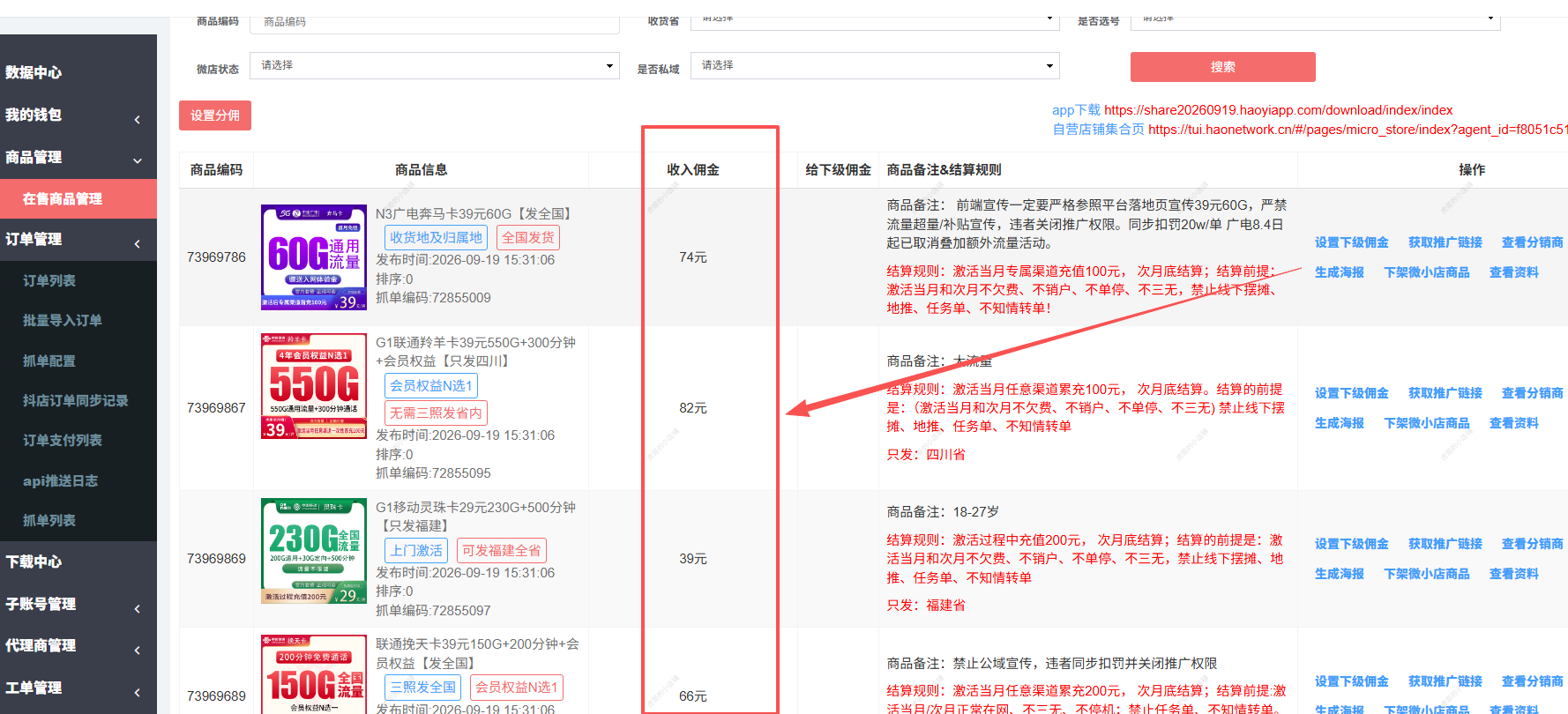
Task: Click the 上门激活 tag
Action: tap(416, 550)
